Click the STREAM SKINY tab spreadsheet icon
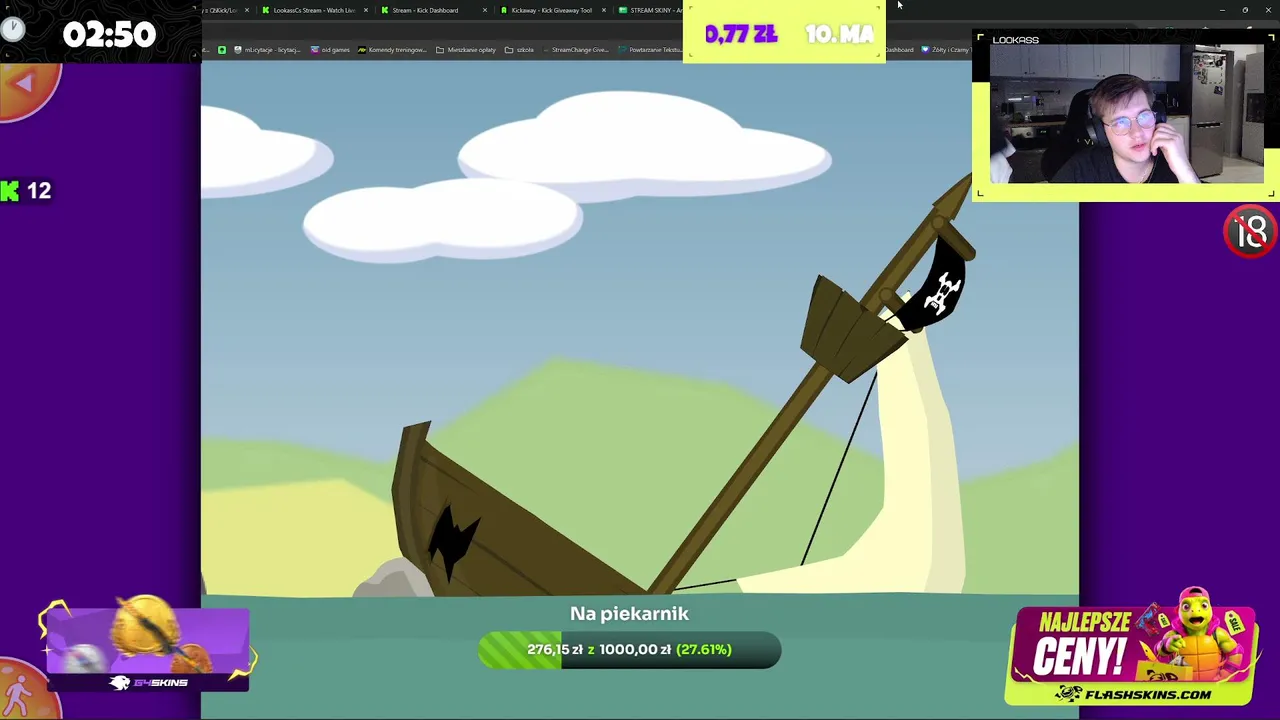This screenshot has width=1280, height=720. coord(623,10)
